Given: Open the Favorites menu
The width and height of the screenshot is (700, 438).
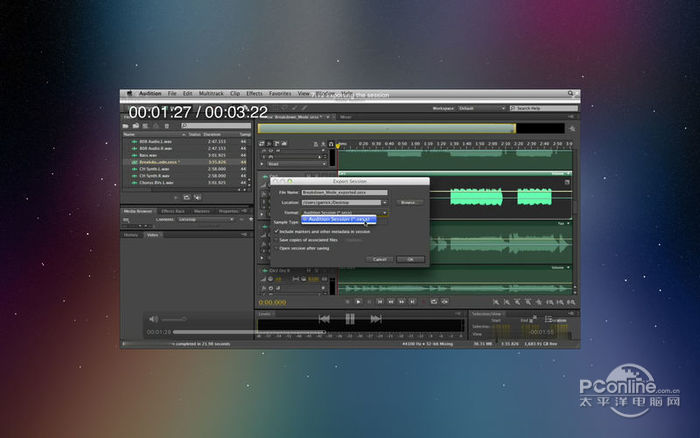Looking at the screenshot, I should [280, 93].
